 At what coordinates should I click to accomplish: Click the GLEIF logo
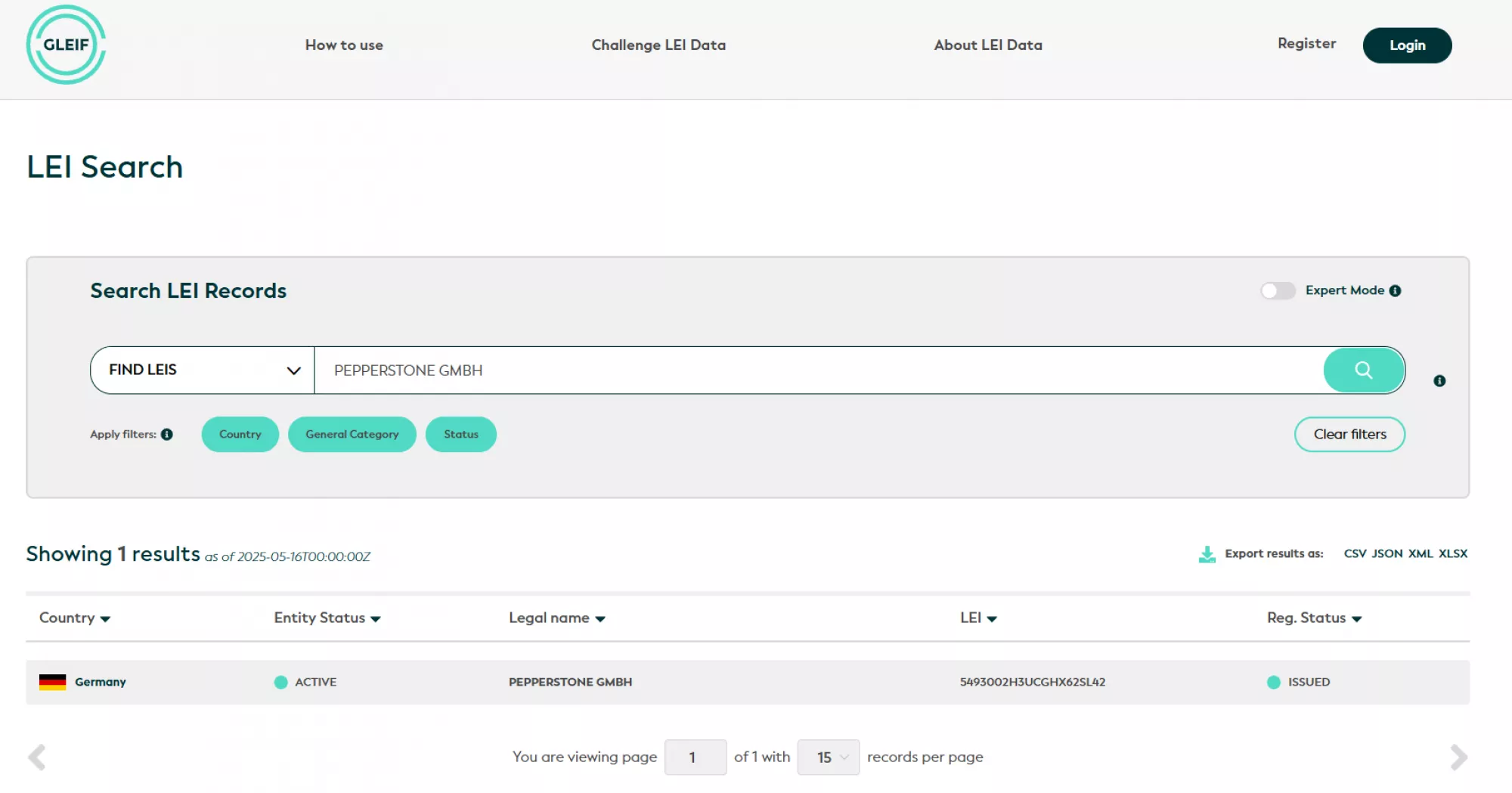66,45
